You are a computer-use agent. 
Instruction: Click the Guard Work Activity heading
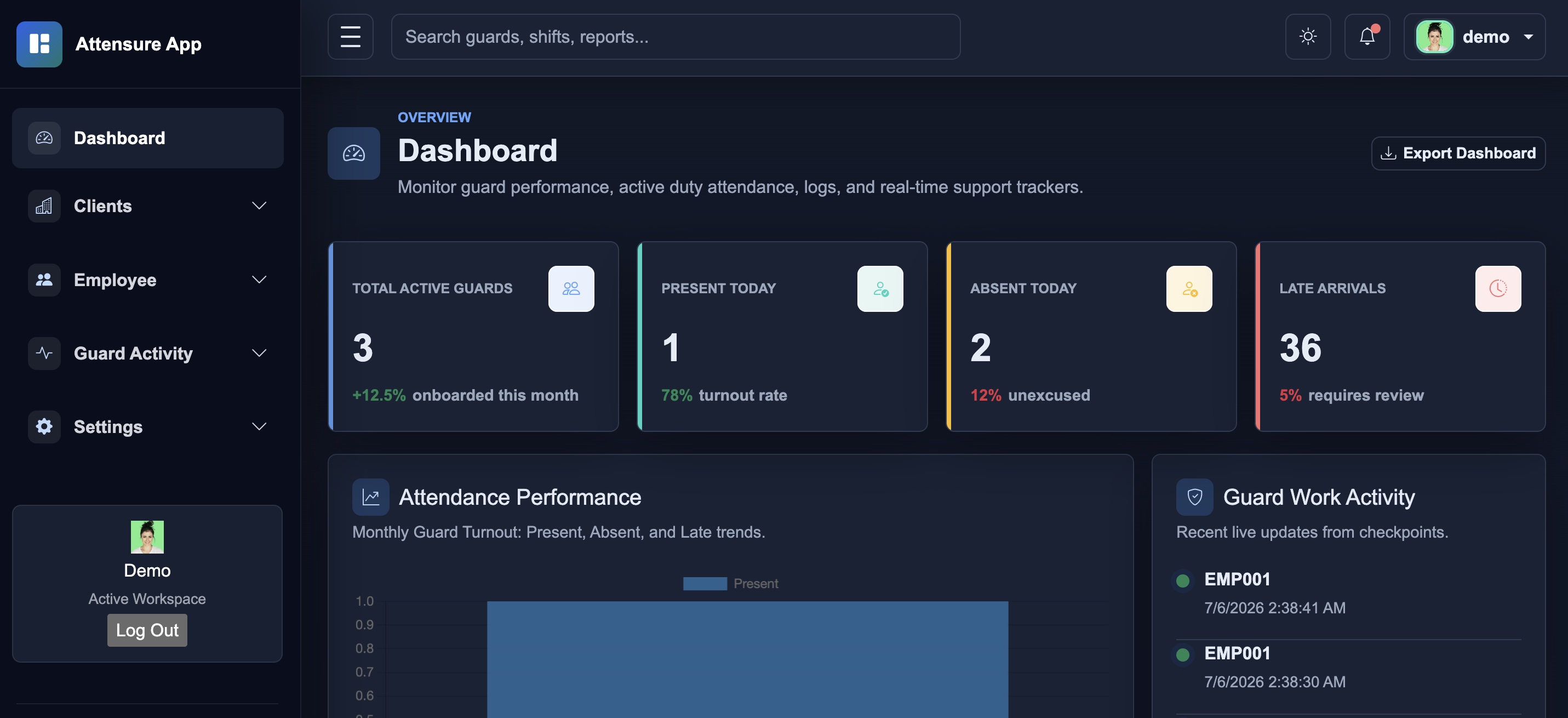pyautogui.click(x=1318, y=497)
